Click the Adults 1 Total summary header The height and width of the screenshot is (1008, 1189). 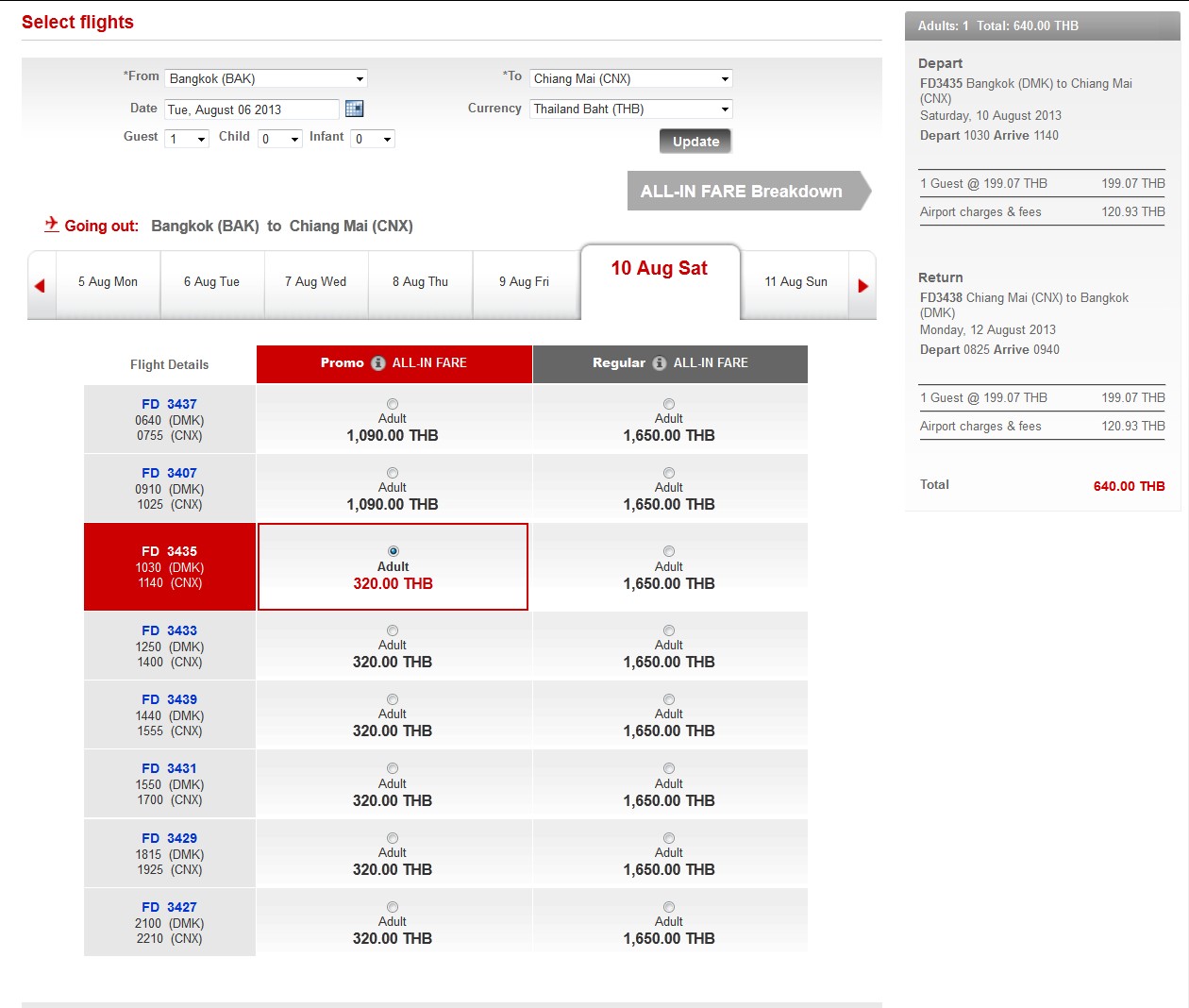pos(1042,25)
